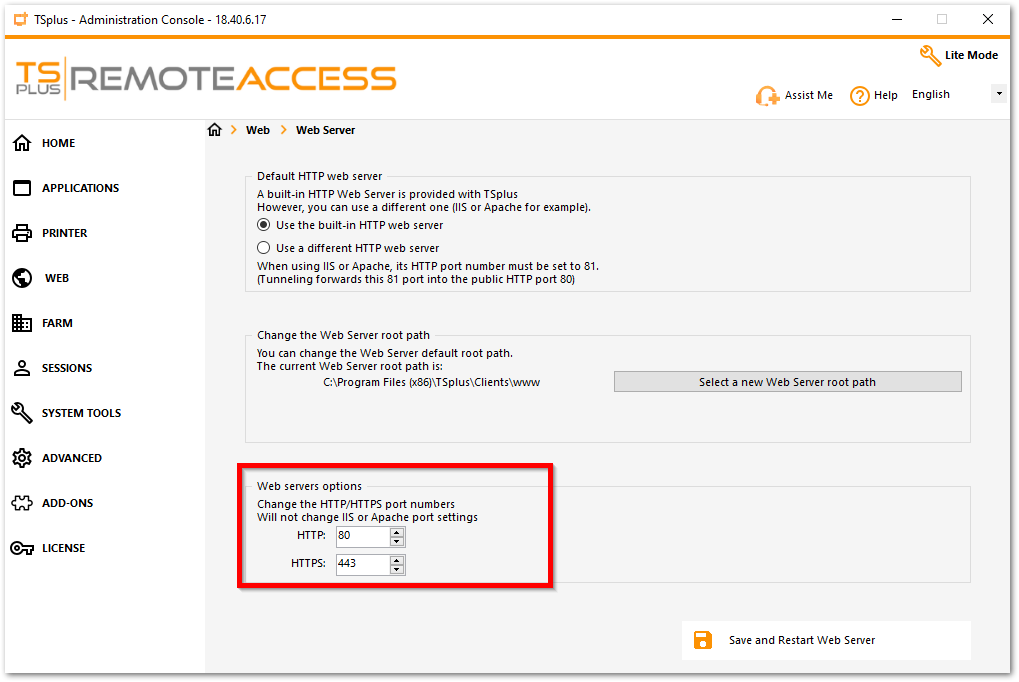This screenshot has height=682, width=1019.
Task: Select the Printer icon in sidebar
Action: 22,233
